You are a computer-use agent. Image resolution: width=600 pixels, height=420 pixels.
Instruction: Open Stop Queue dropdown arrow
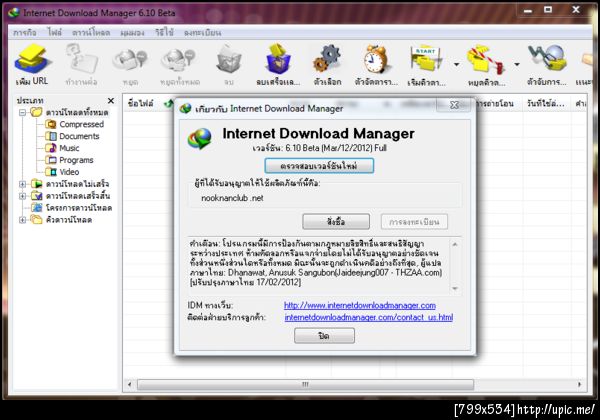[517, 64]
